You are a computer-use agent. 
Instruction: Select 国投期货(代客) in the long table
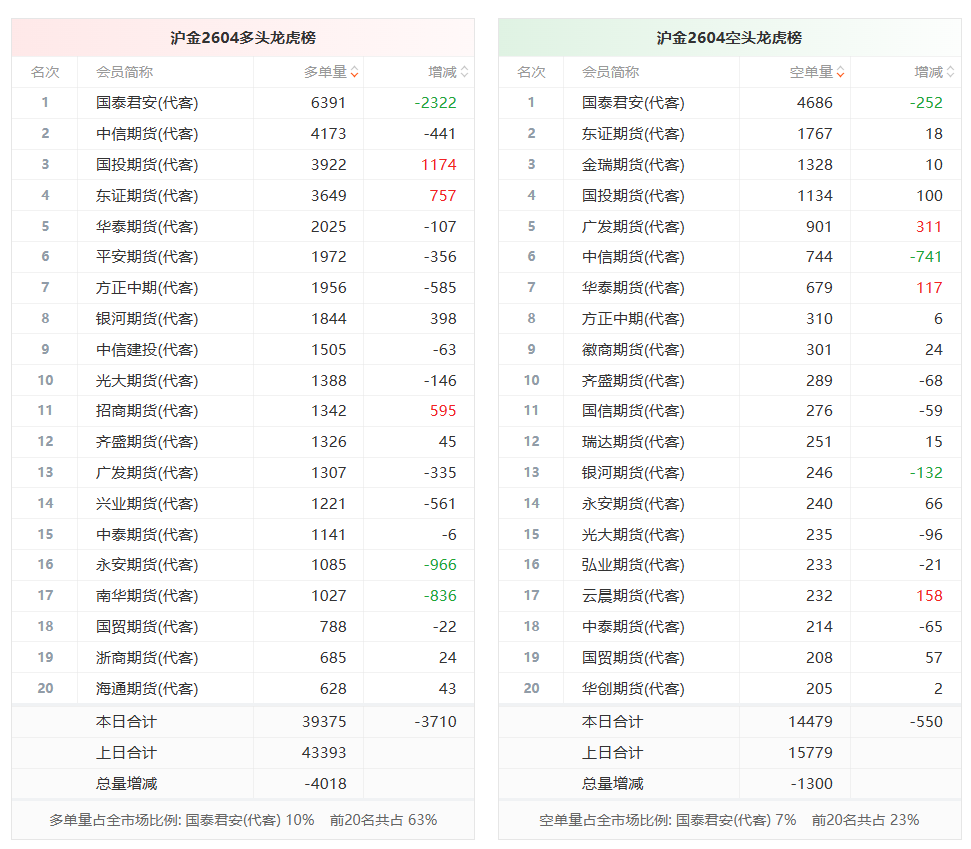[x=147, y=165]
